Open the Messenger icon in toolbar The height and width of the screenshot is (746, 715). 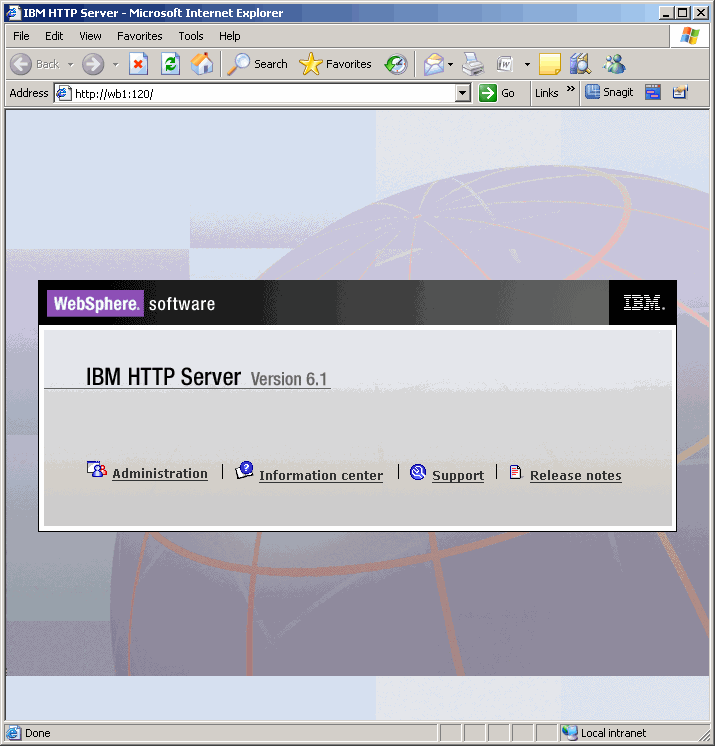614,64
